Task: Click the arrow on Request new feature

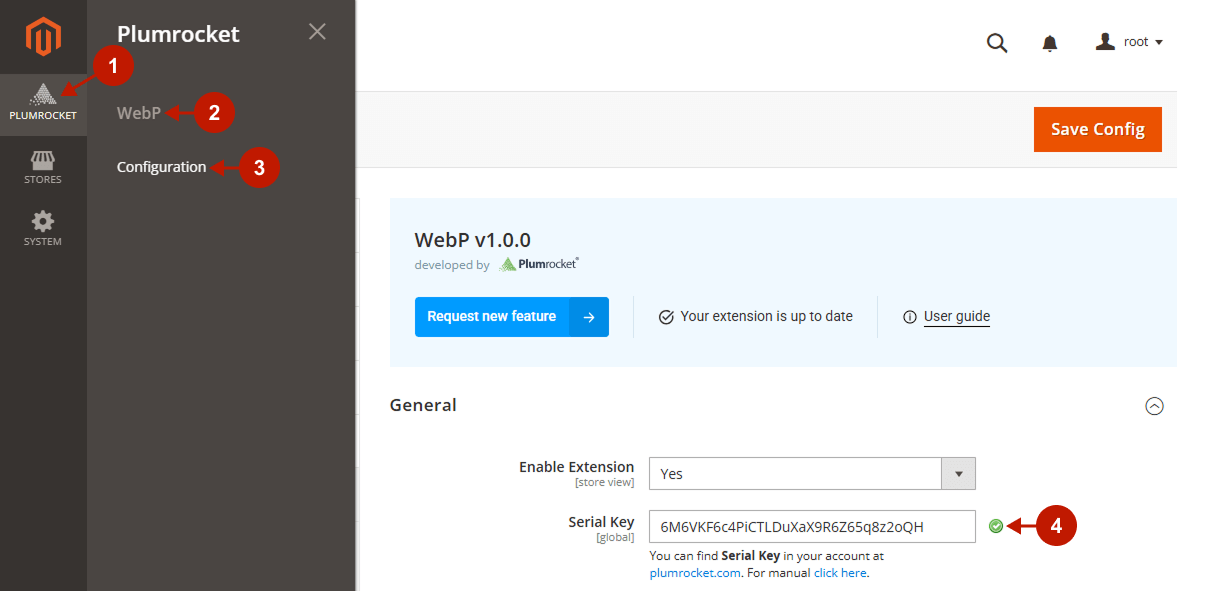Action: pos(589,317)
